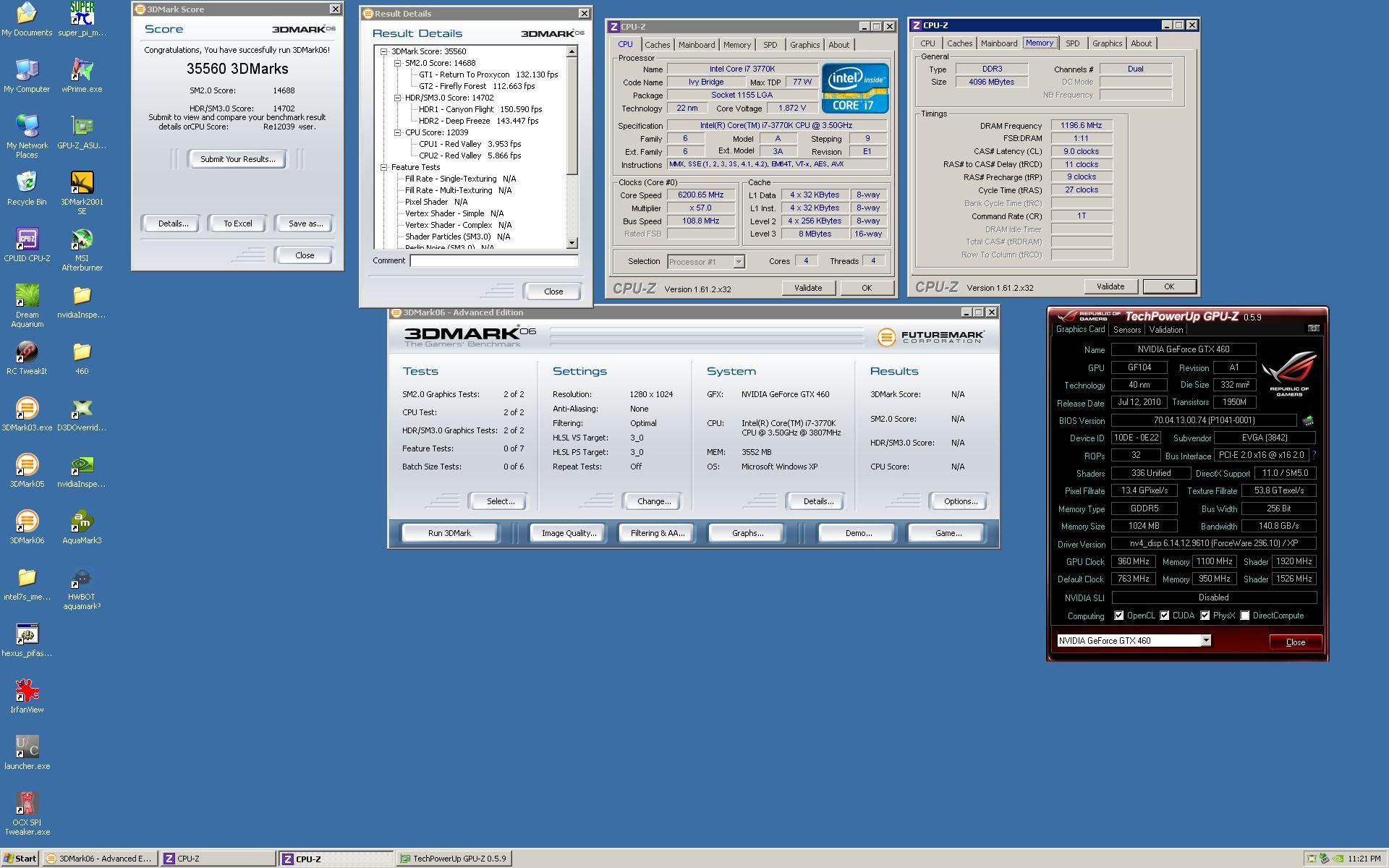Open Image Quality settings button

point(569,533)
